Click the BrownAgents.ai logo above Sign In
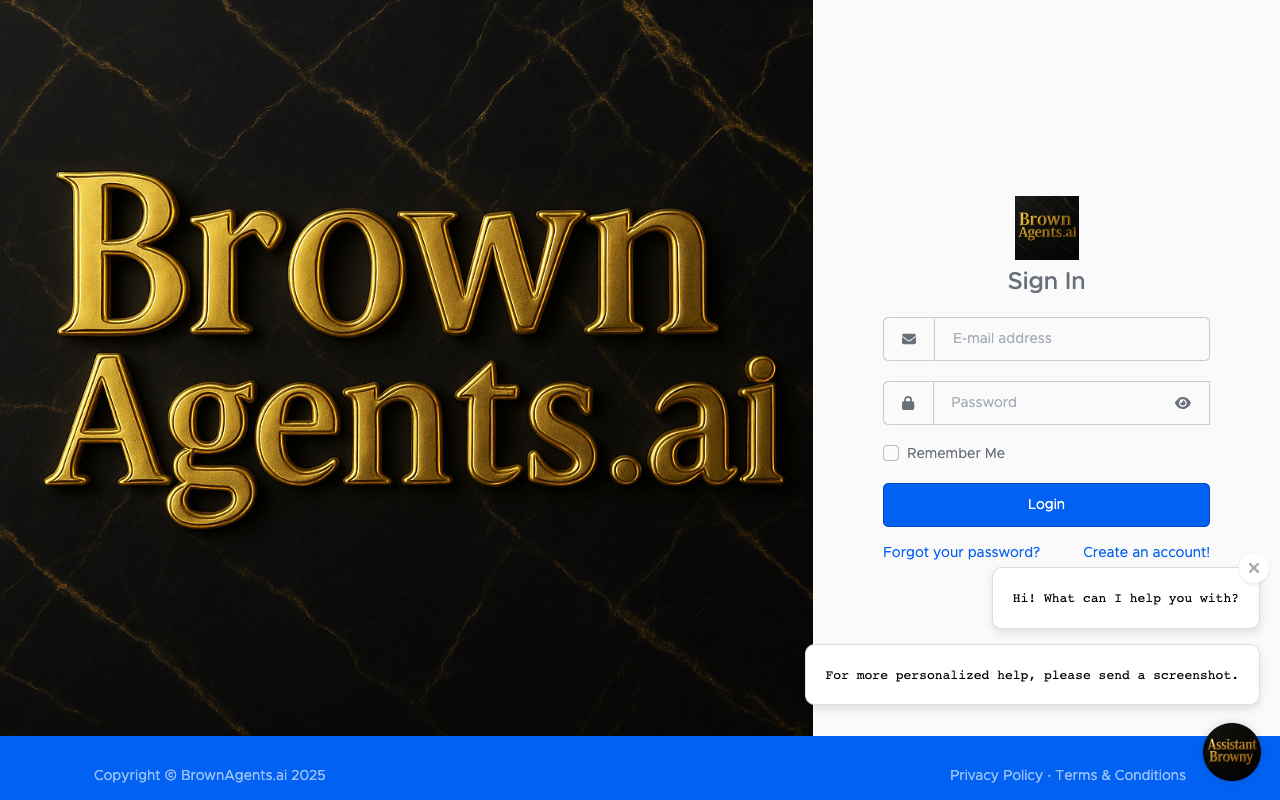The image size is (1280, 800). click(1046, 227)
